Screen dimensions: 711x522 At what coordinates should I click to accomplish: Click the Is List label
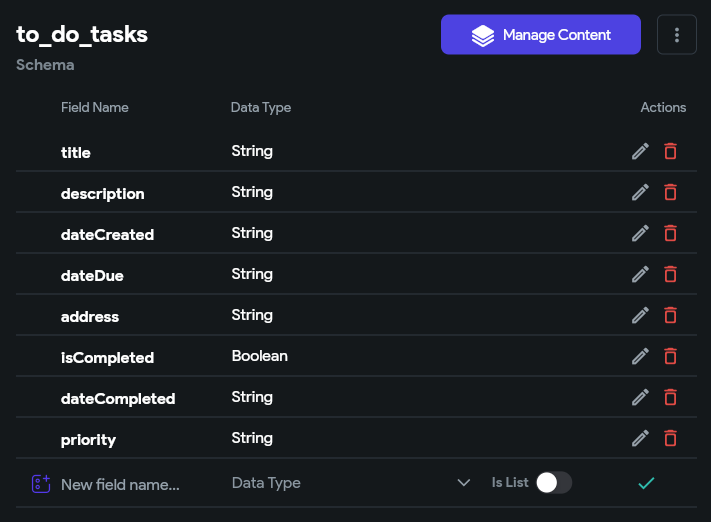(510, 483)
